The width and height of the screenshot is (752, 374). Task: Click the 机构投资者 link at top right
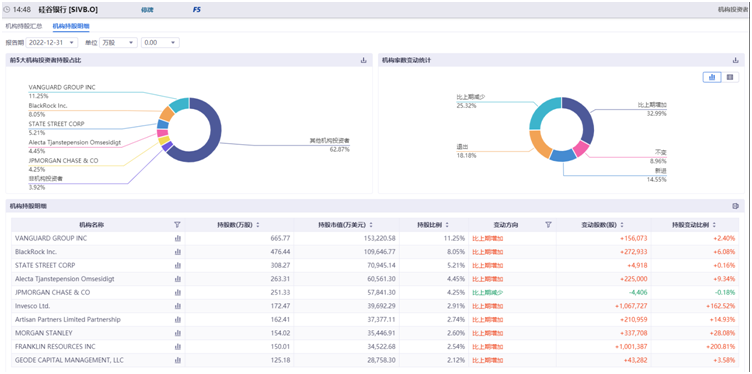[732, 9]
